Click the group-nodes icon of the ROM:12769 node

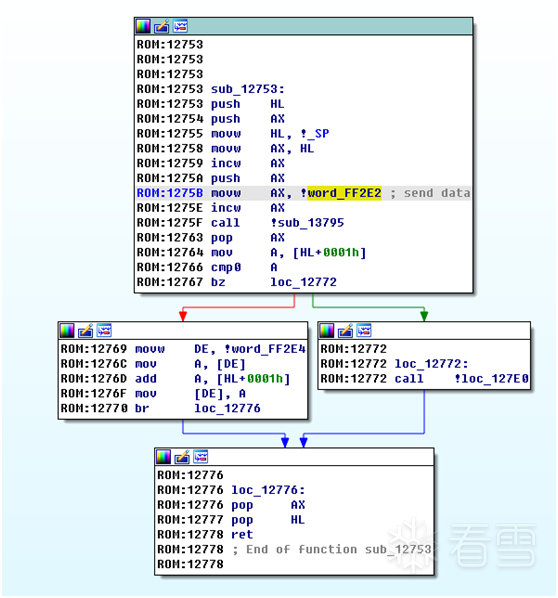pyautogui.click(x=104, y=331)
